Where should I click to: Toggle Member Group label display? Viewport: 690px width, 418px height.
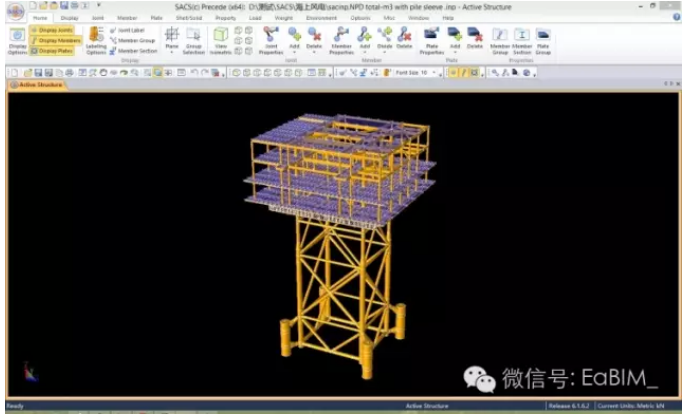(x=132, y=40)
